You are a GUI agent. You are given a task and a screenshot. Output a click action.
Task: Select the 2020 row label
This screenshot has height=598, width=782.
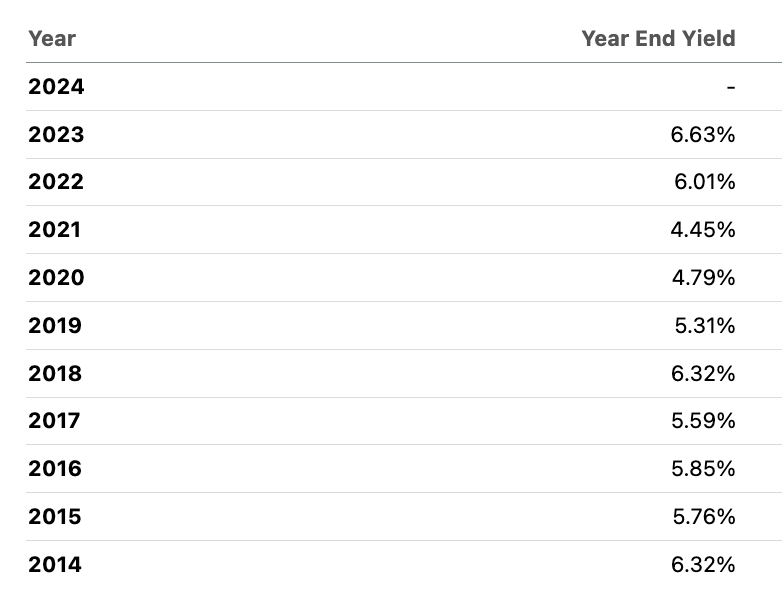56,278
